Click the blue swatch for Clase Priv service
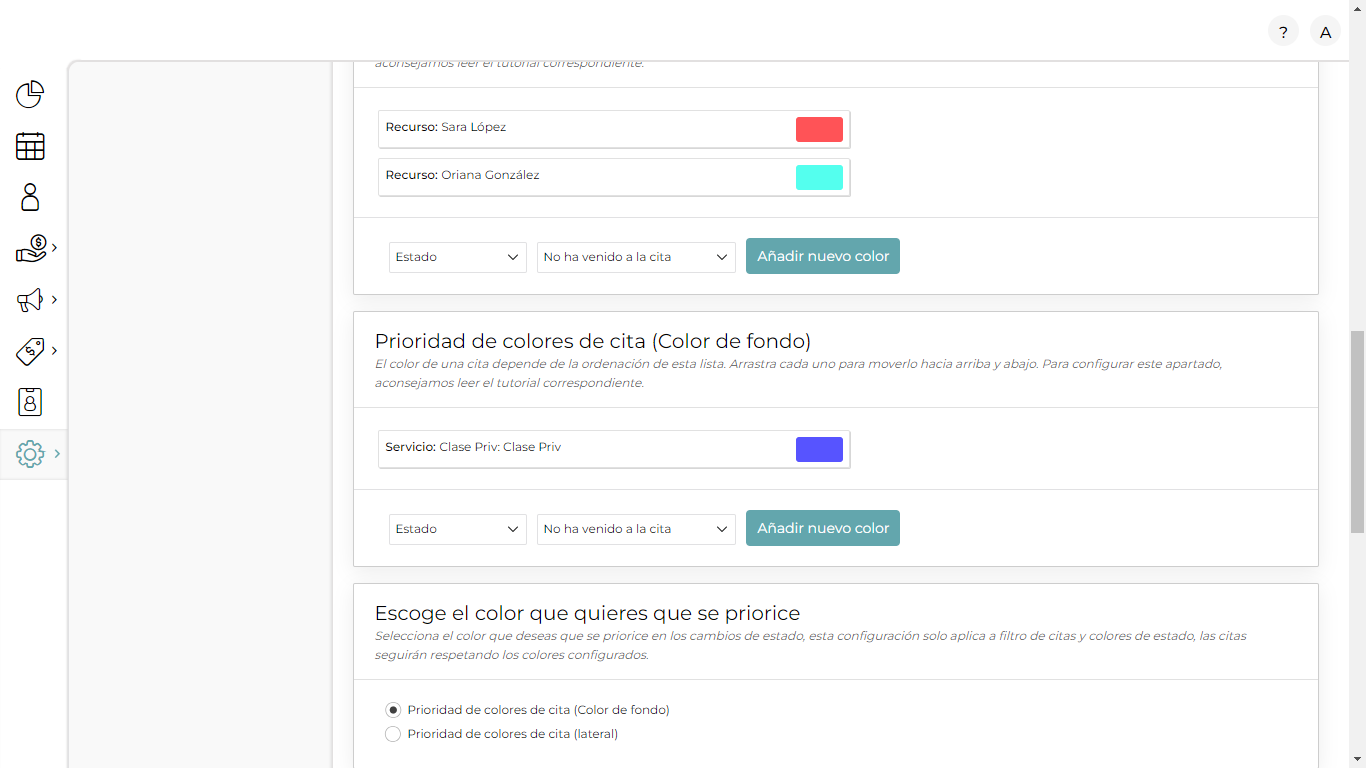Screen dimensions: 1366x768 (819, 449)
